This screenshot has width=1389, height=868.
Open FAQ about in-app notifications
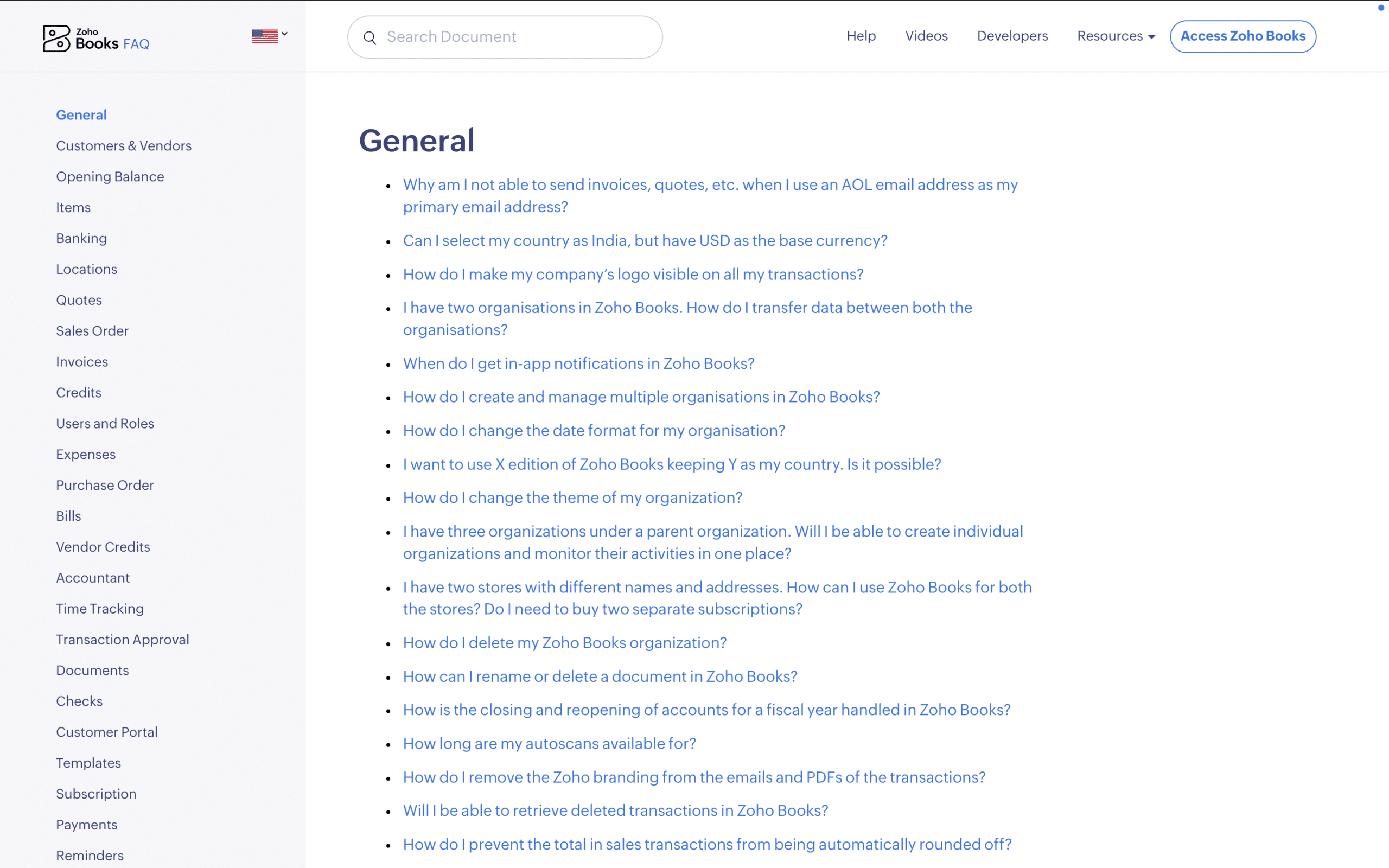pyautogui.click(x=578, y=363)
